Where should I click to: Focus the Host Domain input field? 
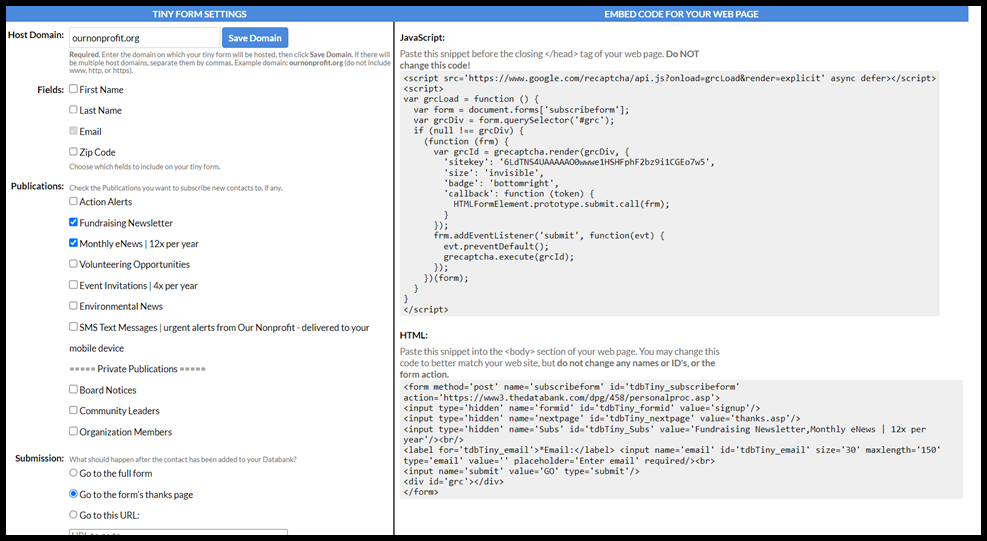[x=144, y=38]
